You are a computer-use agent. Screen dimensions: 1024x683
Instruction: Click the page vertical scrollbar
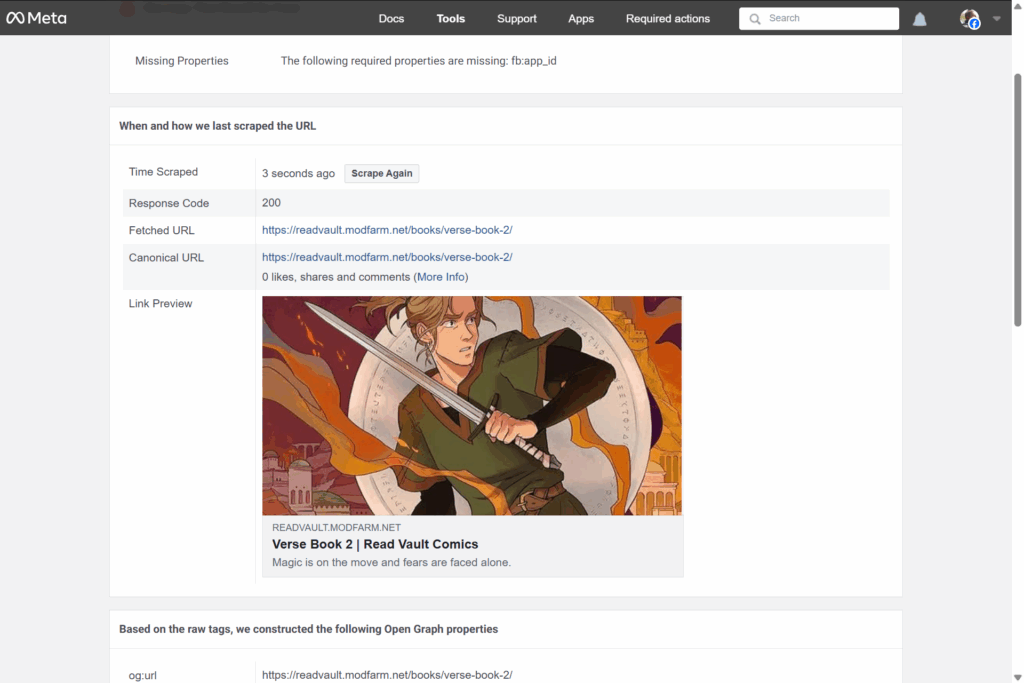(x=1018, y=200)
